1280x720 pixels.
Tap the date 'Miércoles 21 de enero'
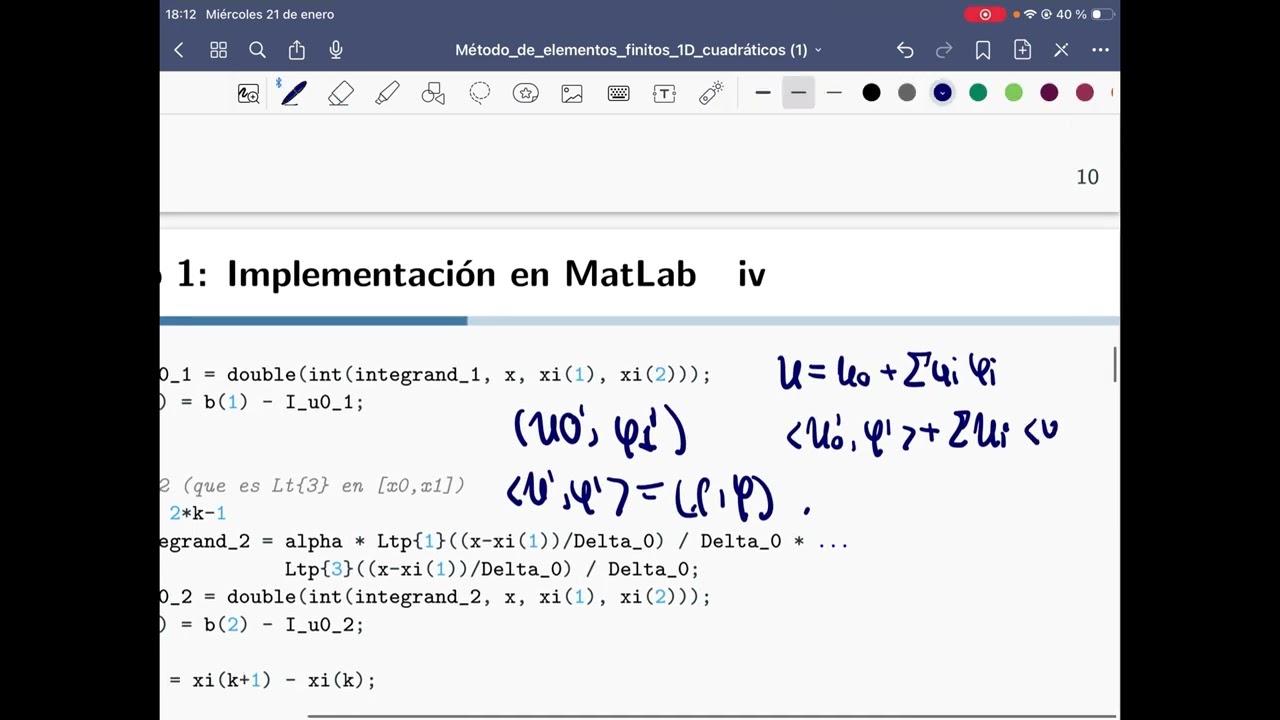270,14
